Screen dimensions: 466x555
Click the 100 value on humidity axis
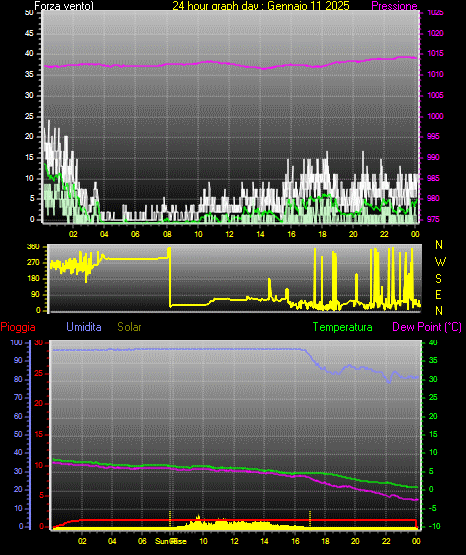tap(16, 342)
